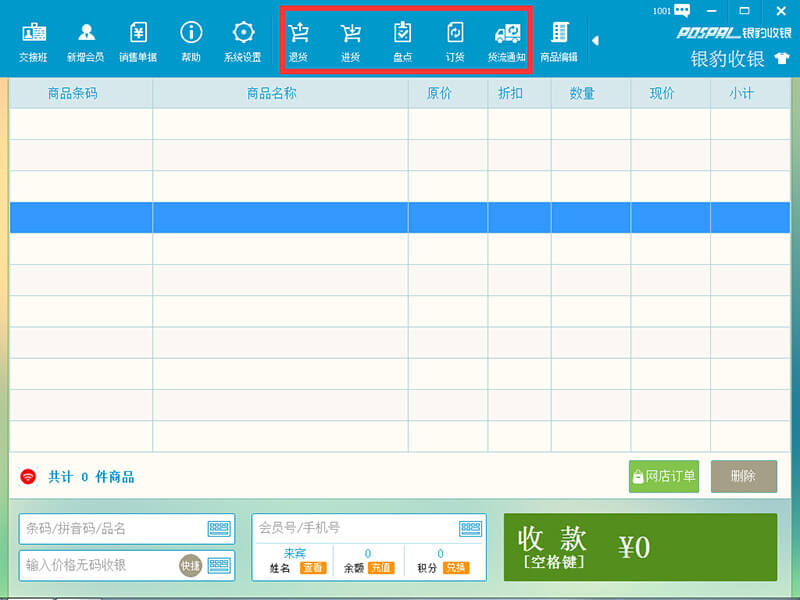
Task: Open 商品编辑 product editor
Action: pos(559,40)
